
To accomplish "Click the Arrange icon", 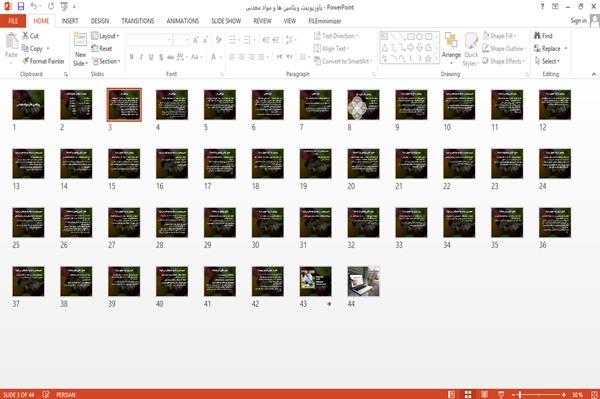I will tap(451, 41).
